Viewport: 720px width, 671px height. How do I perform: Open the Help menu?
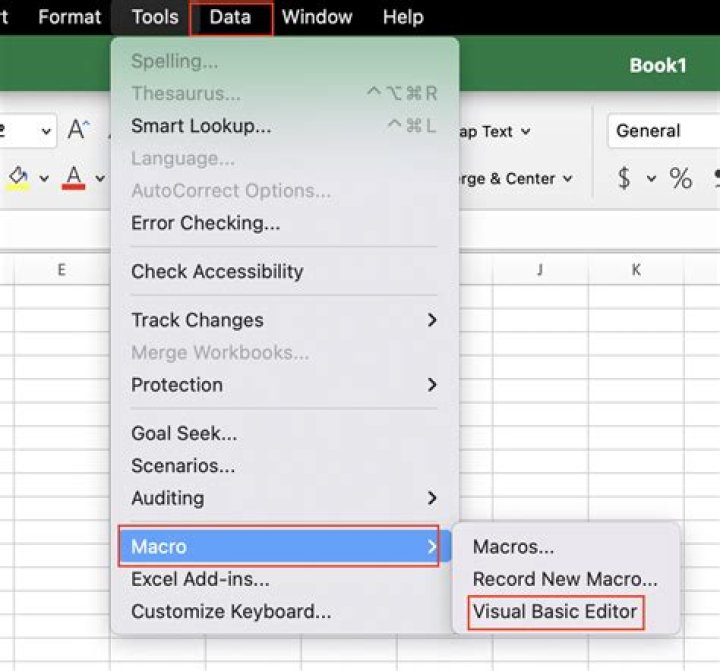point(403,17)
